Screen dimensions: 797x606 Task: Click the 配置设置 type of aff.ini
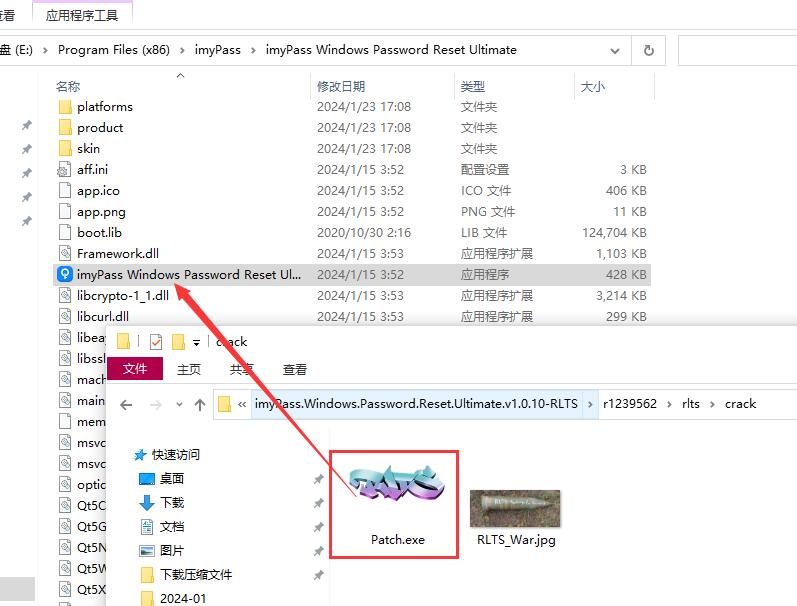[x=485, y=170]
